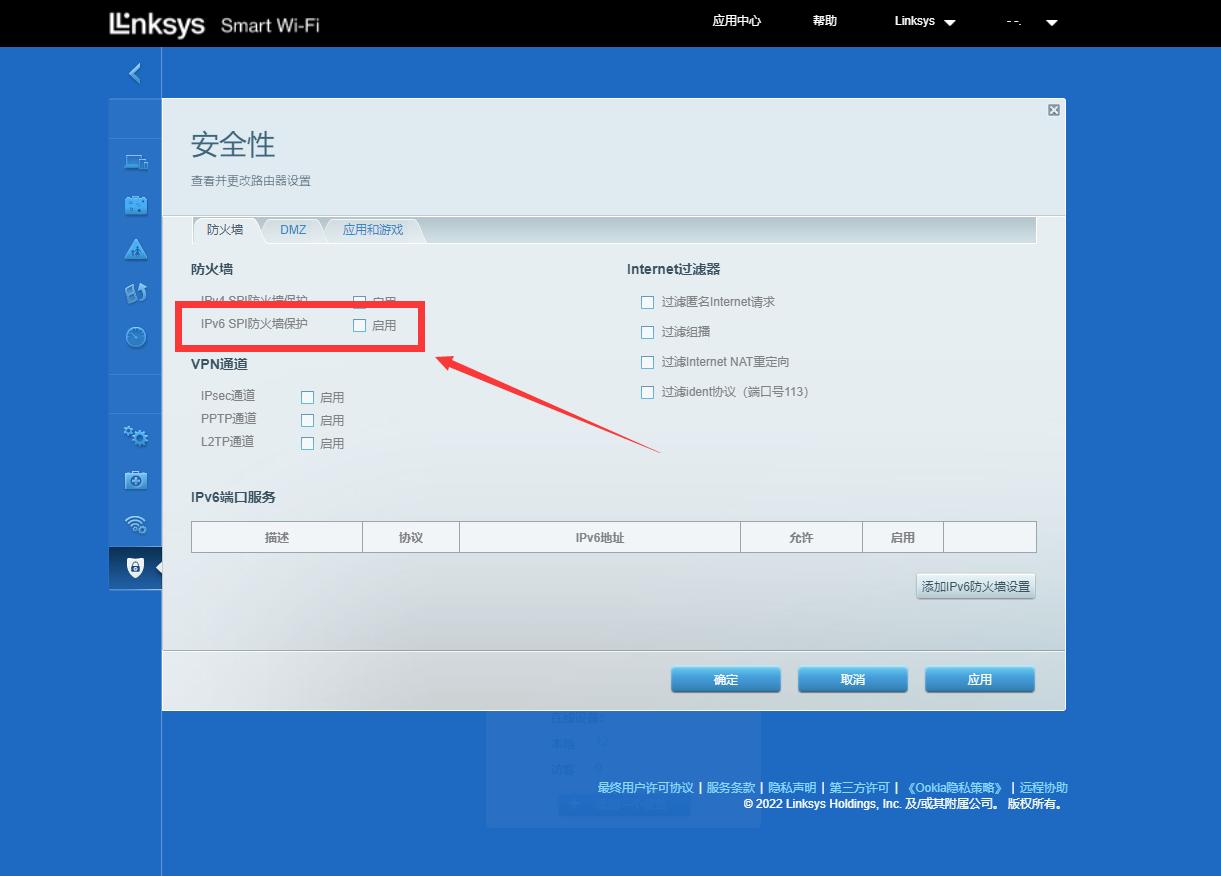Open the 隐私声明 link in footer
1221x876 pixels.
tap(791, 787)
